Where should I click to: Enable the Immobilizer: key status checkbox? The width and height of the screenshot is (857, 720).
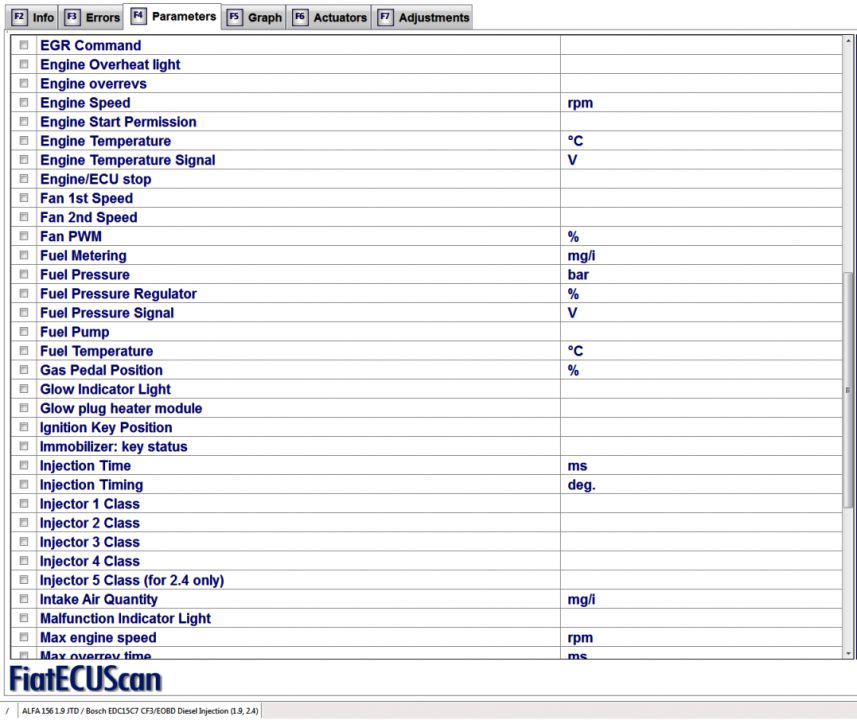pyautogui.click(x=24, y=446)
